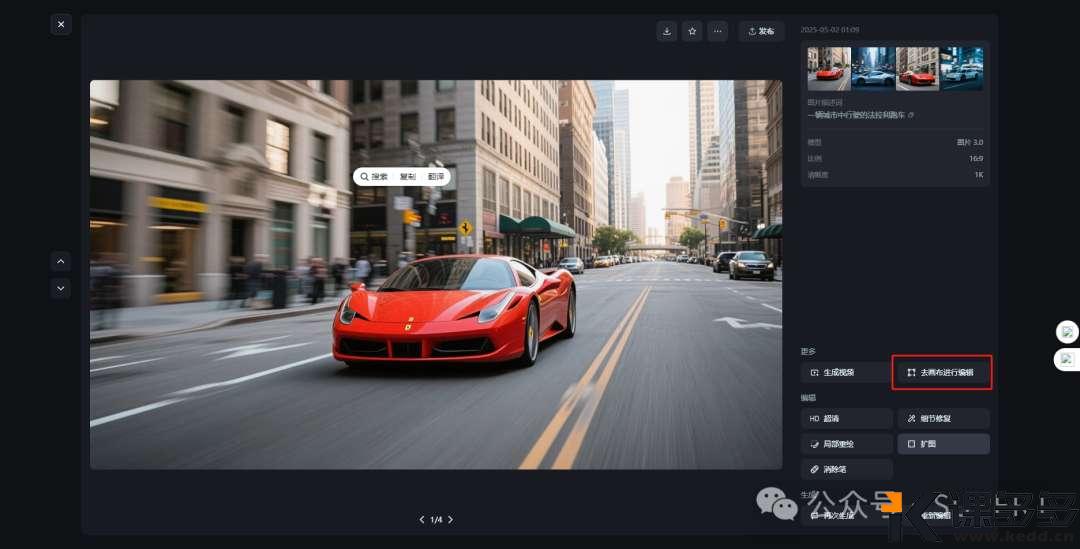1080x549 pixels.
Task: Select 细节修复 detail repair tool
Action: click(x=943, y=418)
